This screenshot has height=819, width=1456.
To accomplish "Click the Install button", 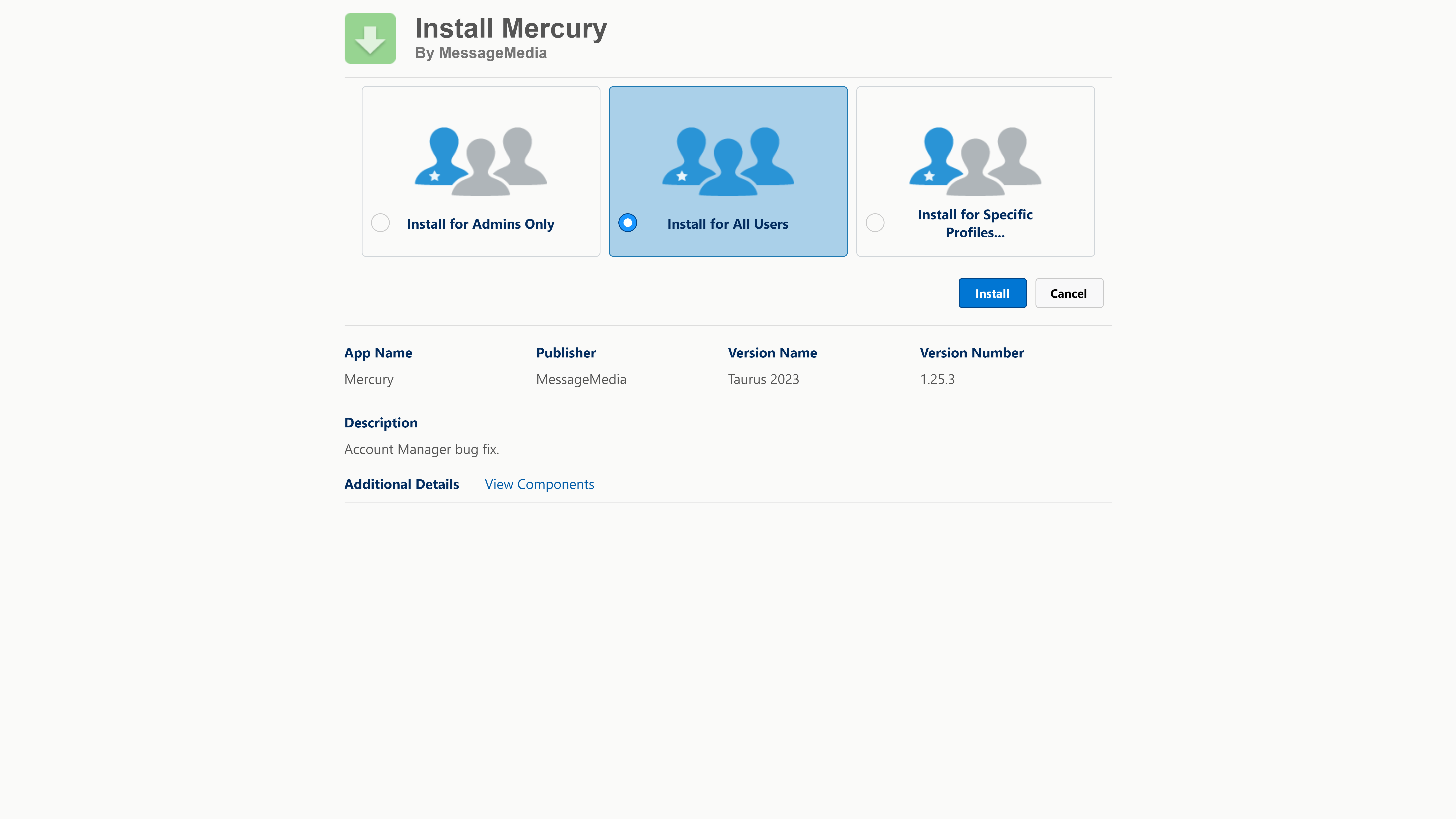I will tap(992, 293).
